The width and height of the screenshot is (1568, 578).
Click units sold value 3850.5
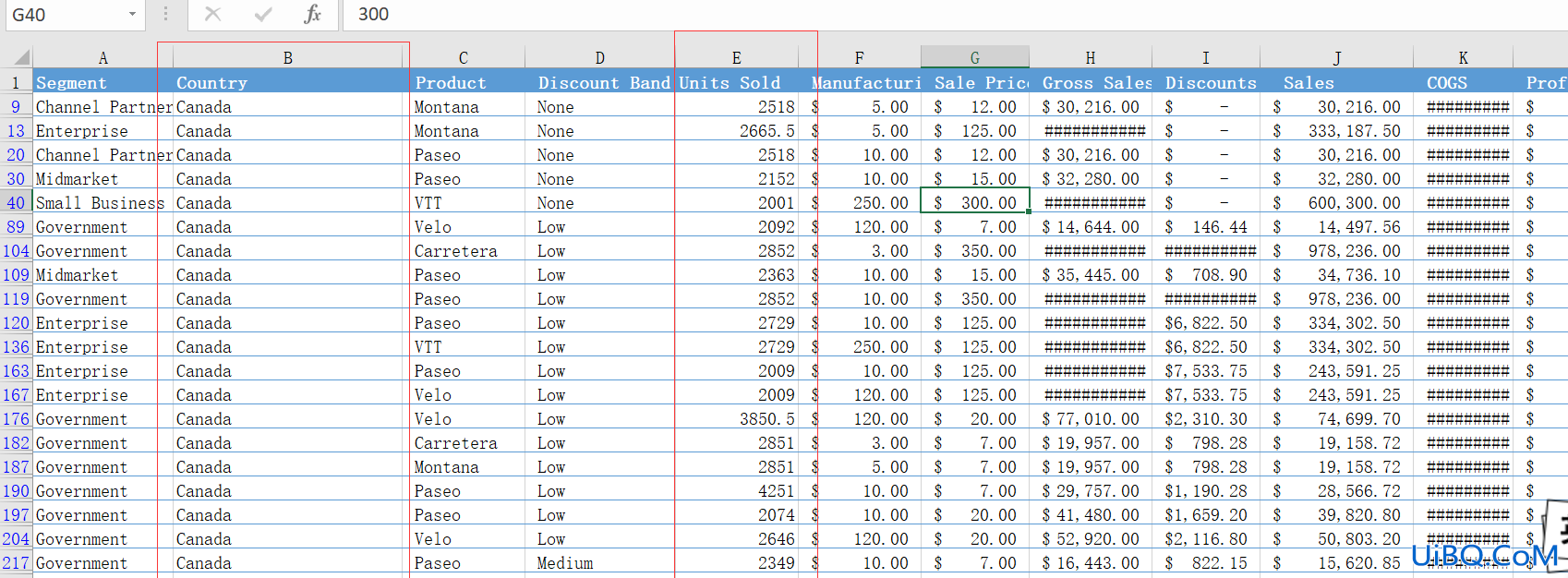736,418
